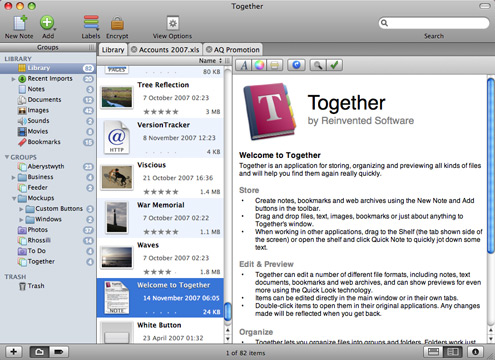
Task: Select Documents in the sidebar
Action: [x=48, y=100]
